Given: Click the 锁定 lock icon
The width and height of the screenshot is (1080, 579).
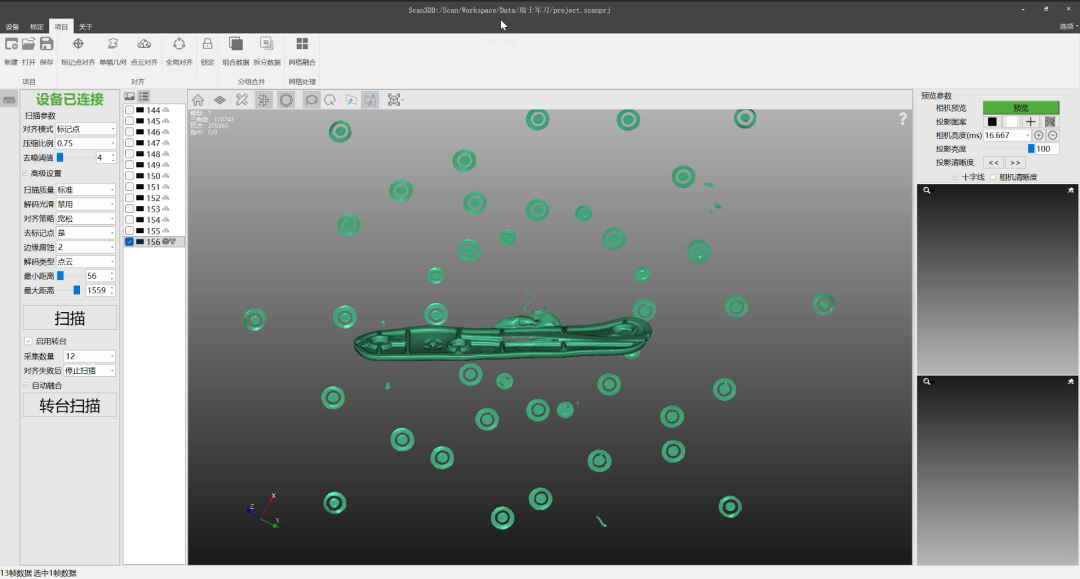Looking at the screenshot, I should coord(207,45).
